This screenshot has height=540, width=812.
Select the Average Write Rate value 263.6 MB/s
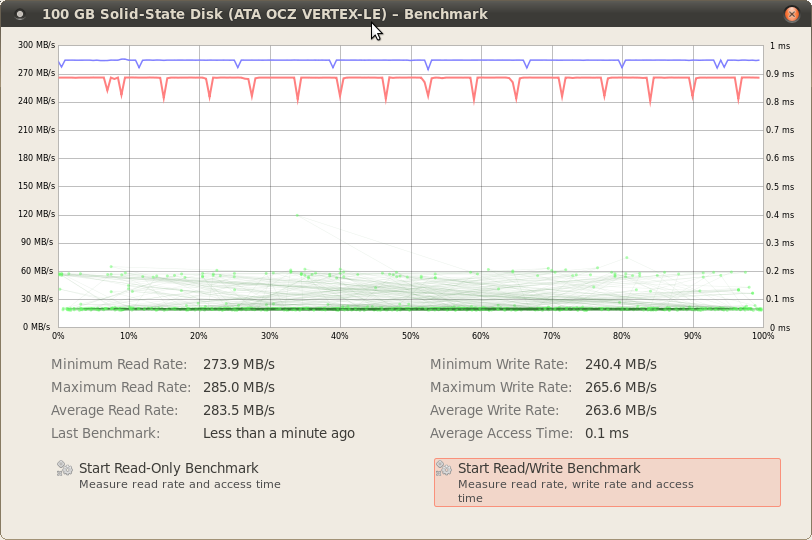click(x=621, y=410)
